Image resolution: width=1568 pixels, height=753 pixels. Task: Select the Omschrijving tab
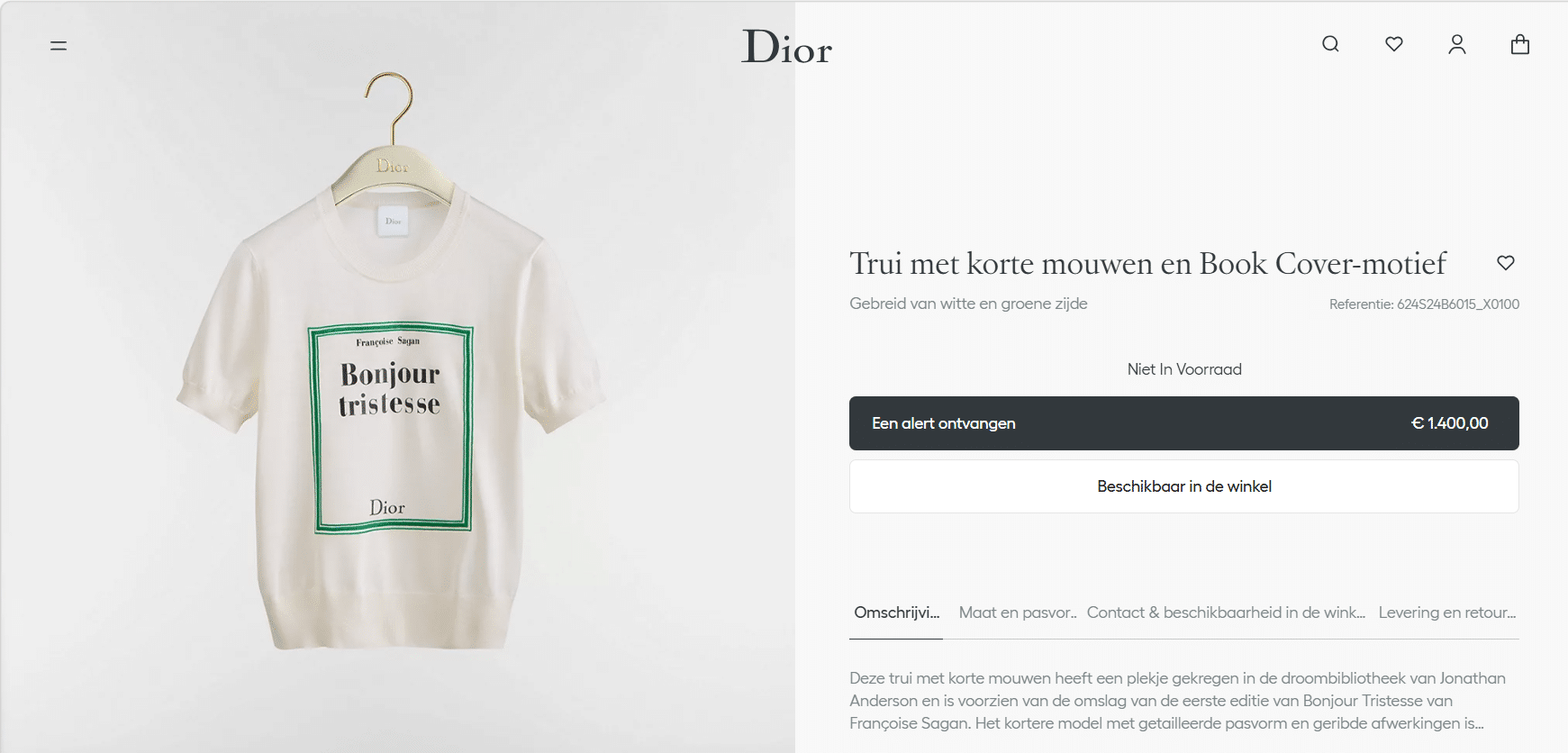click(896, 612)
